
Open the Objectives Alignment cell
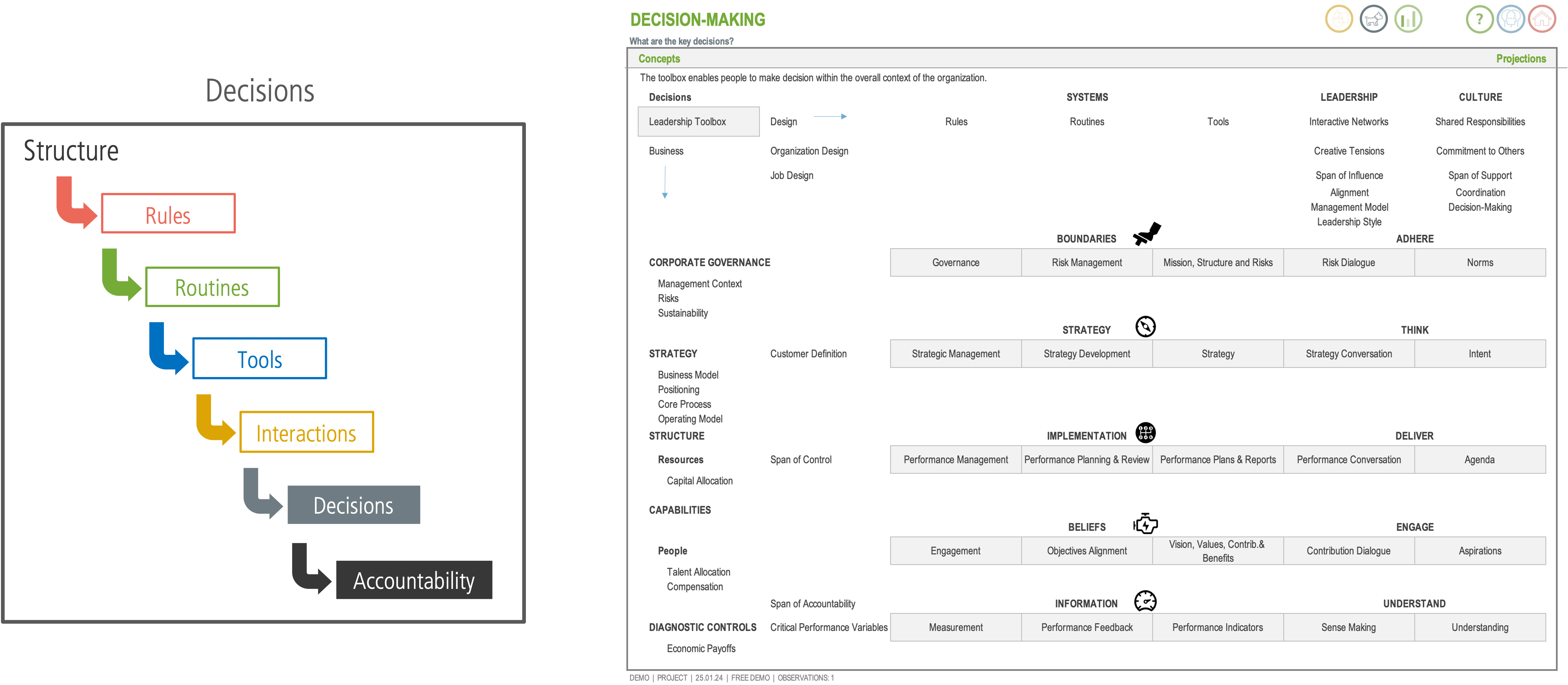[x=1086, y=551]
